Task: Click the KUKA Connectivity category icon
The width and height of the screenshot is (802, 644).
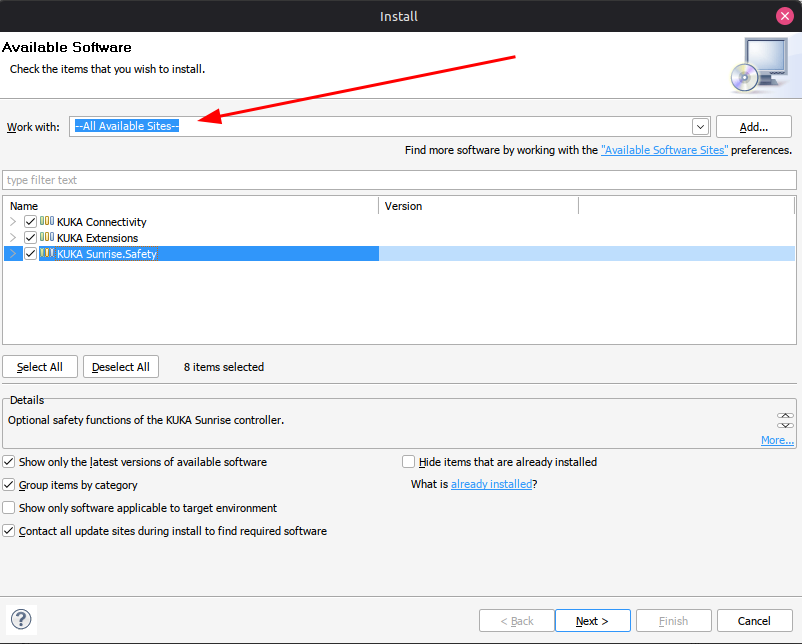Action: click(x=47, y=221)
